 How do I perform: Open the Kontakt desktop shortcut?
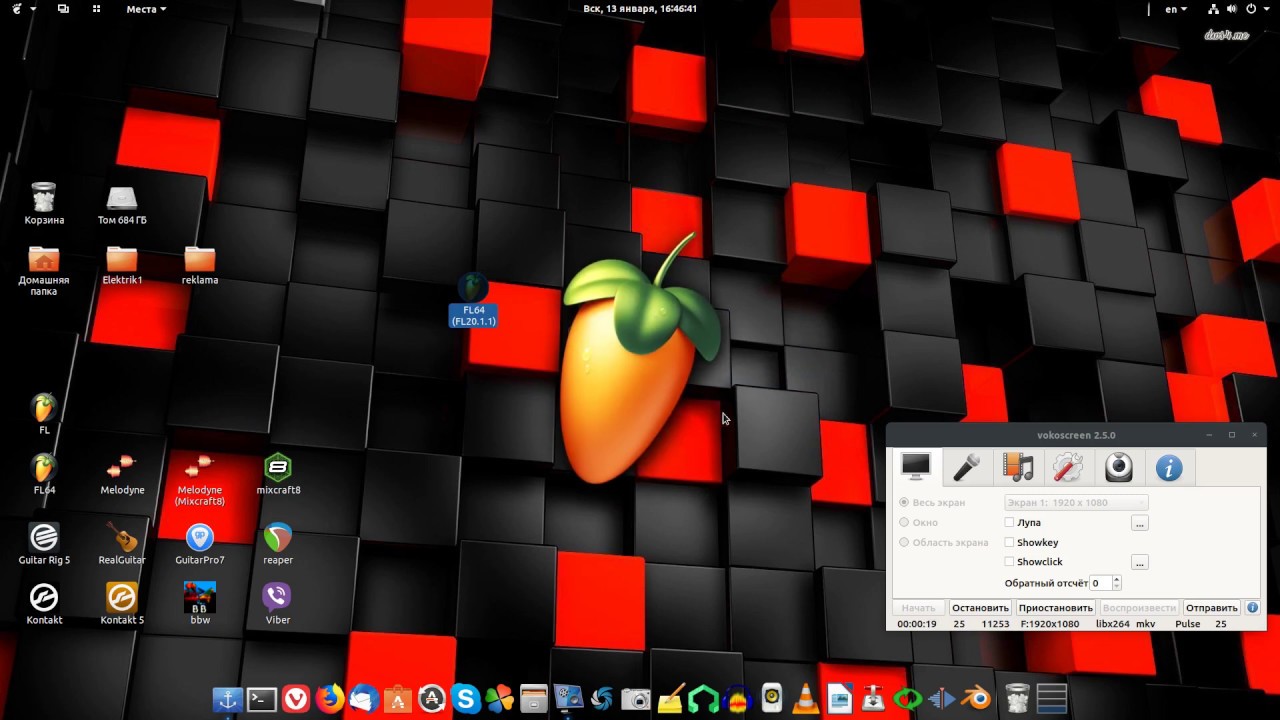[x=44, y=604]
